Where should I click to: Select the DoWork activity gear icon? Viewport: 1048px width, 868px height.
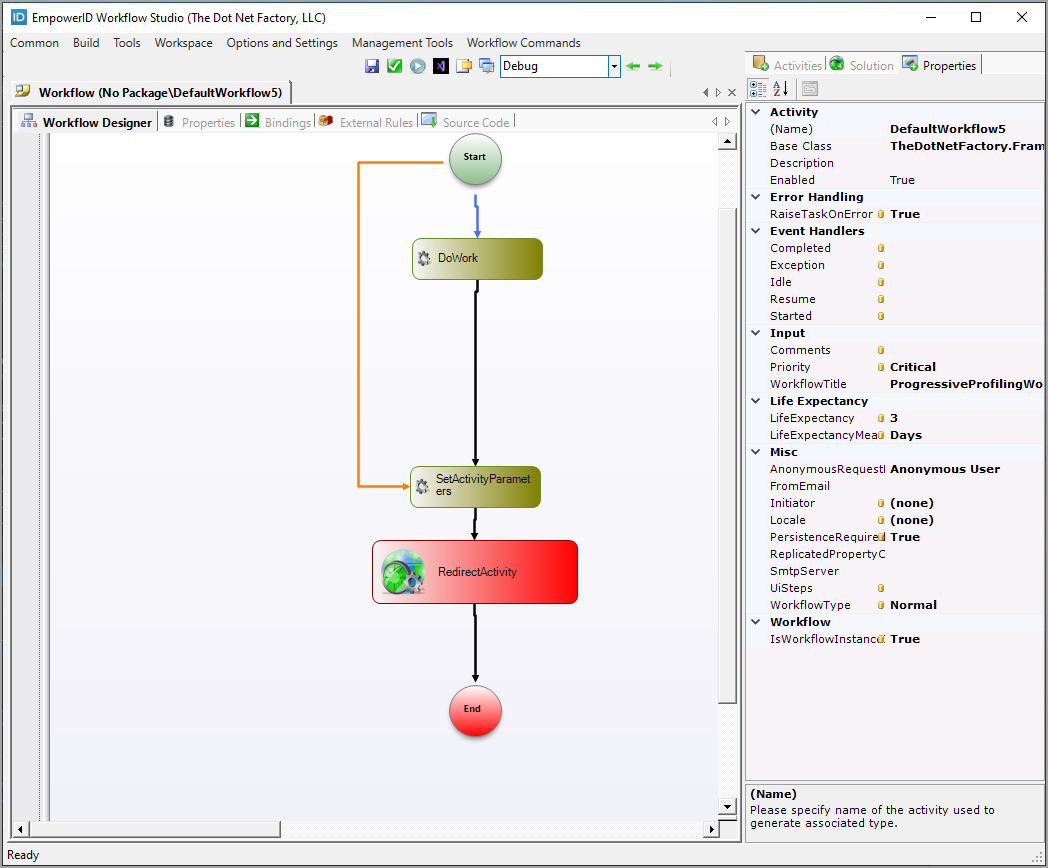pos(424,258)
